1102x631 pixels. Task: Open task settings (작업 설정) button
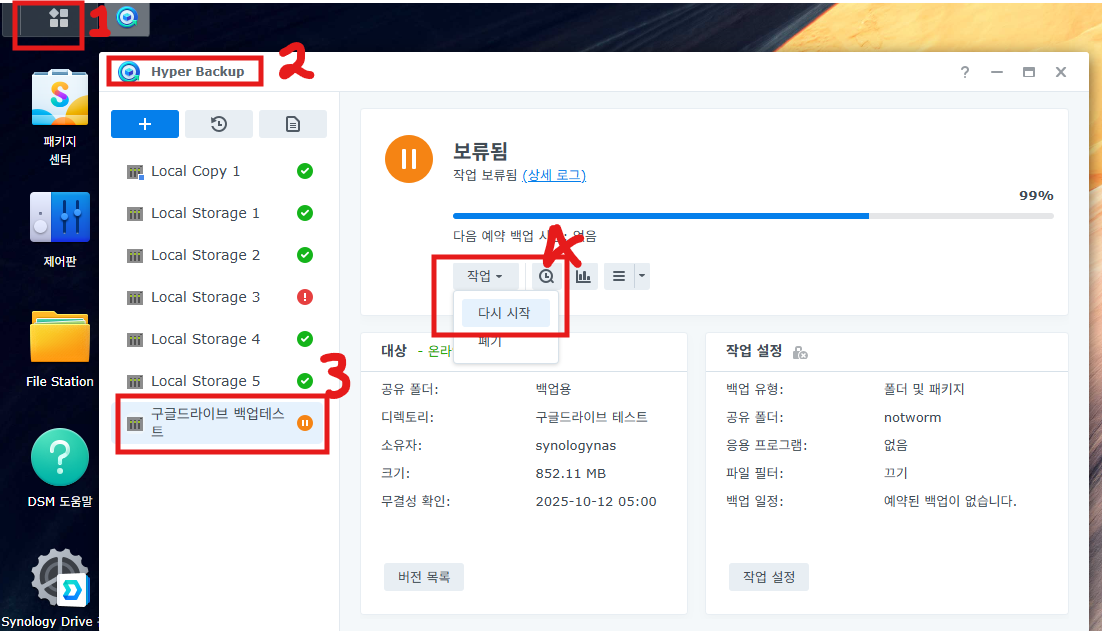point(769,577)
